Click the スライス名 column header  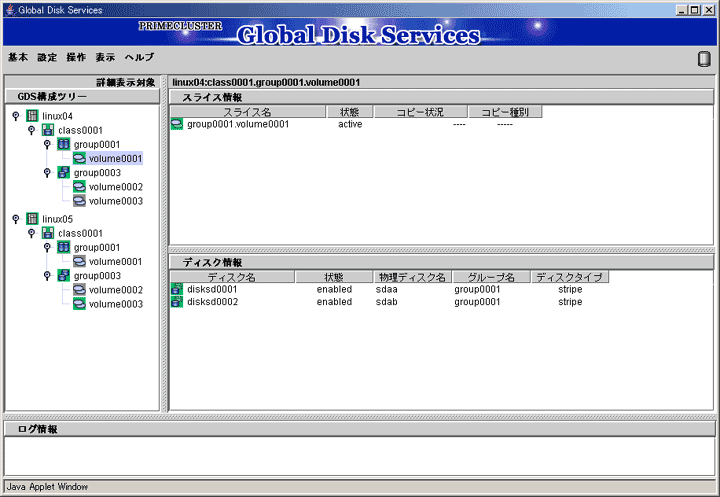tap(248, 112)
